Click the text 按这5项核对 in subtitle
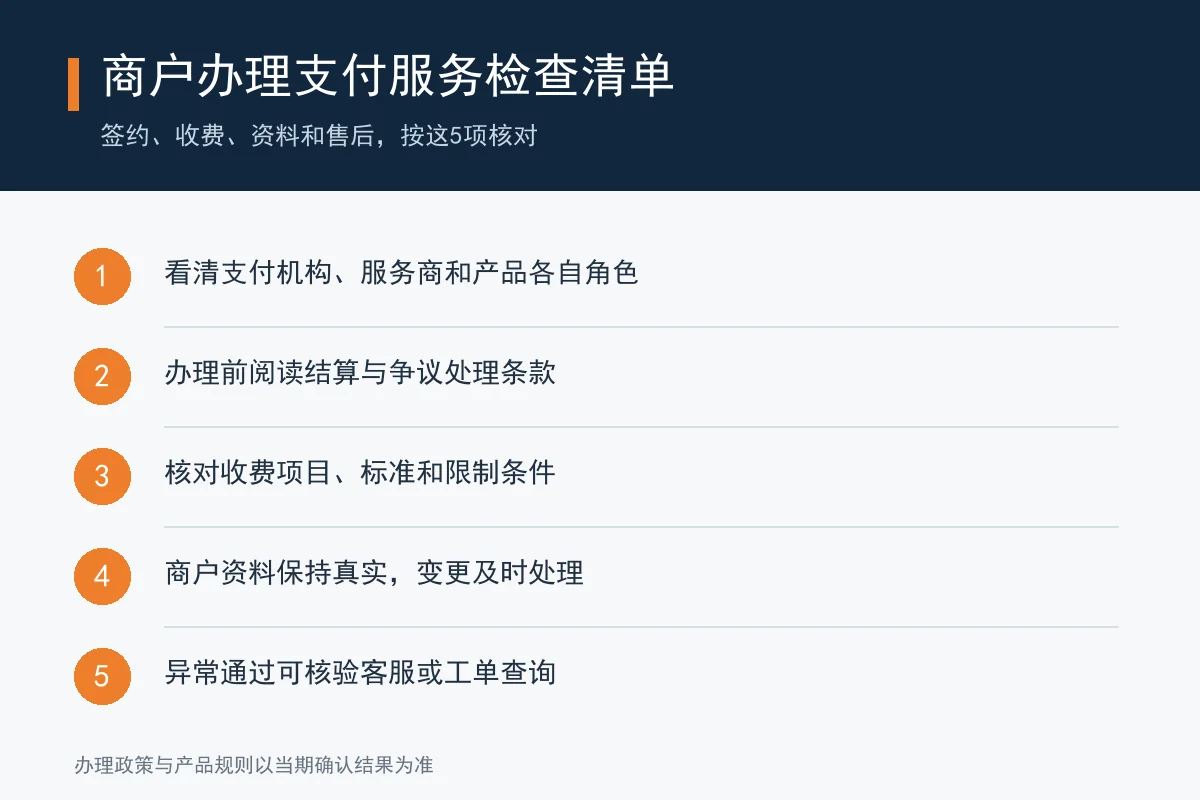 pos(469,136)
